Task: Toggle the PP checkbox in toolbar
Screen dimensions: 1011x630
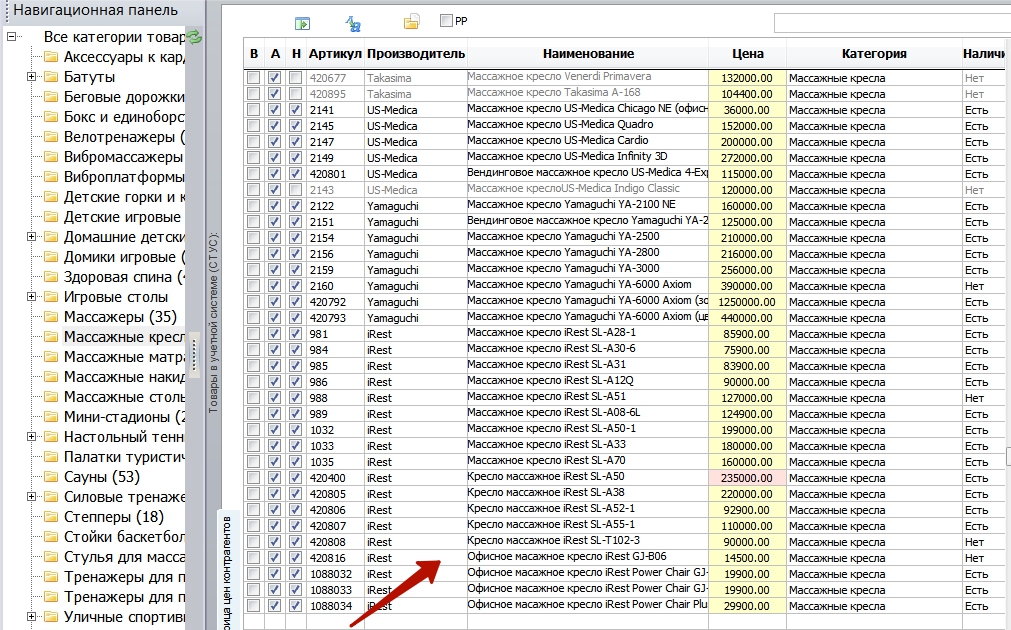Action: (446, 21)
